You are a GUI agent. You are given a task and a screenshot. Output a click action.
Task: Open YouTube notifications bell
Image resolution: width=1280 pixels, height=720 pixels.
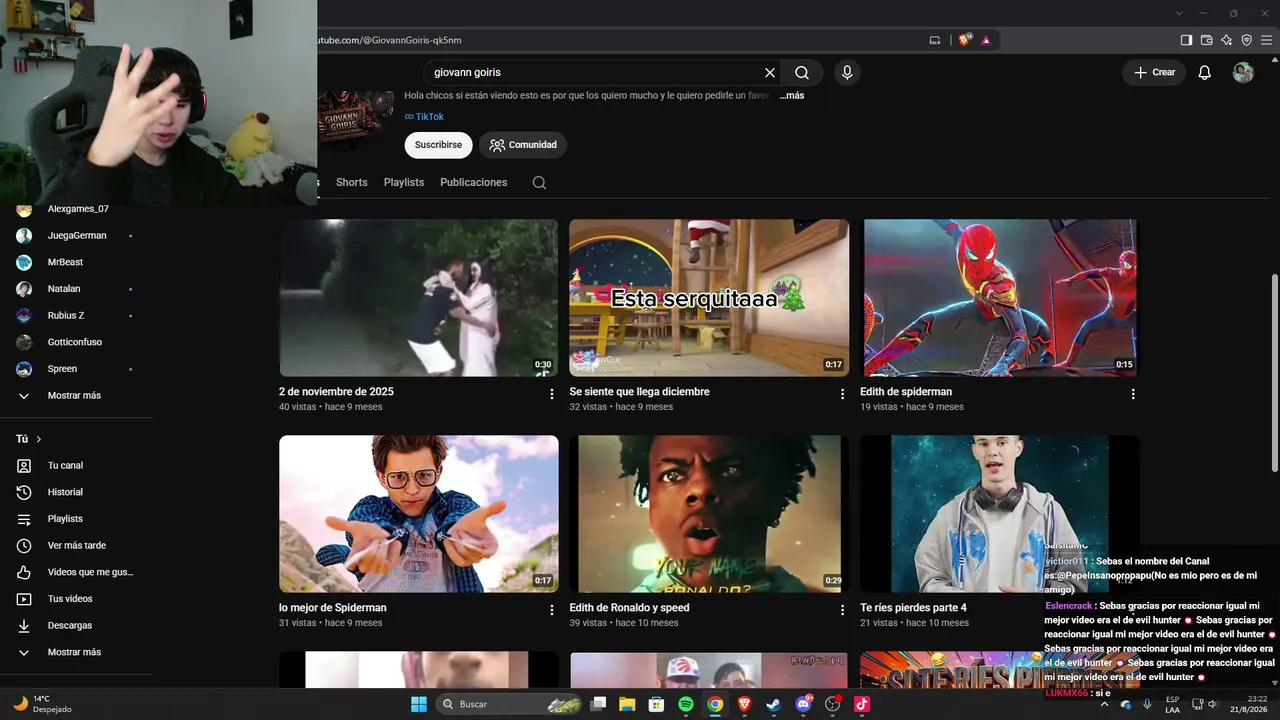pyautogui.click(x=1205, y=73)
